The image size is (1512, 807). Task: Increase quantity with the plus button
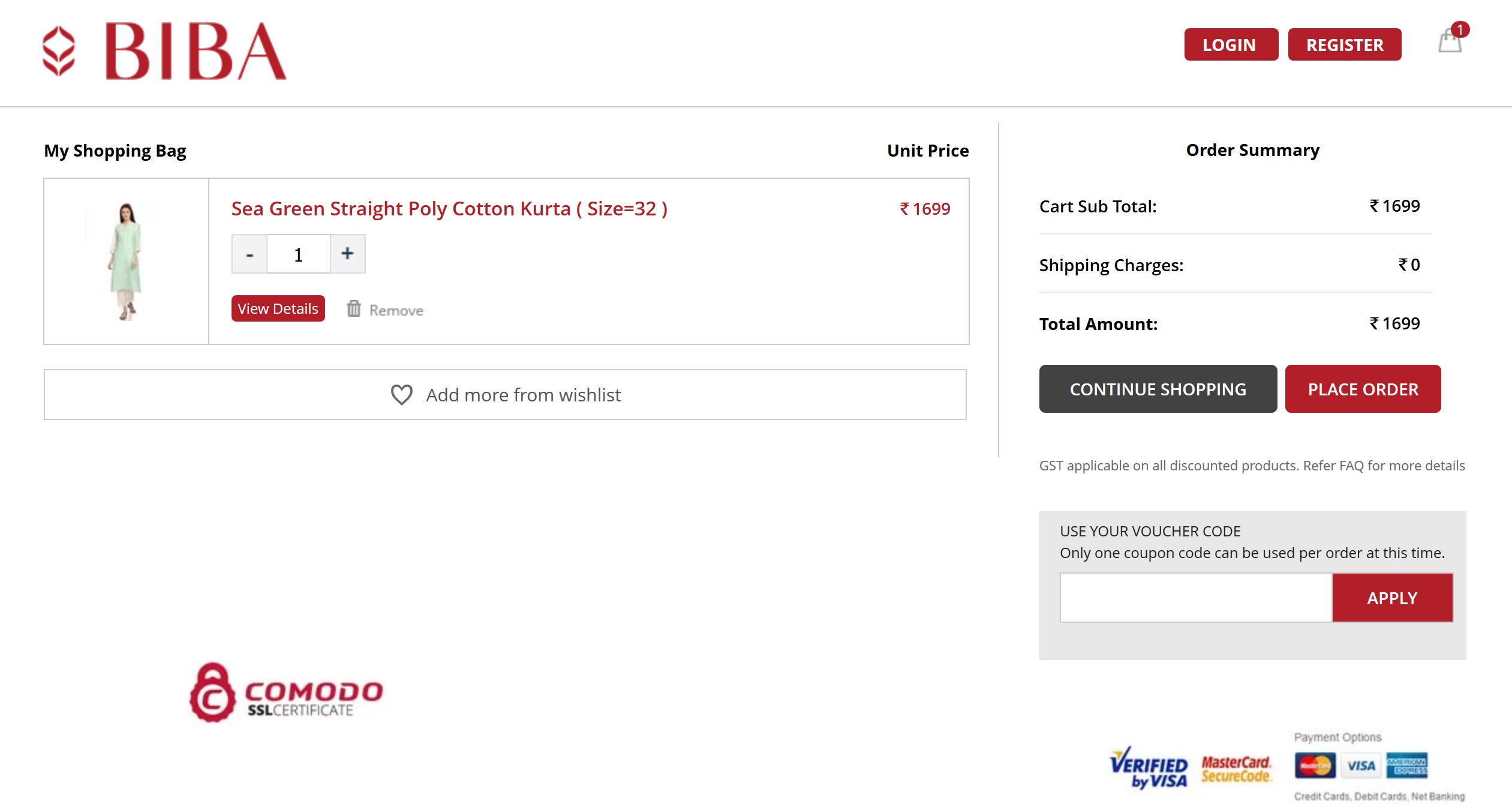pos(347,254)
